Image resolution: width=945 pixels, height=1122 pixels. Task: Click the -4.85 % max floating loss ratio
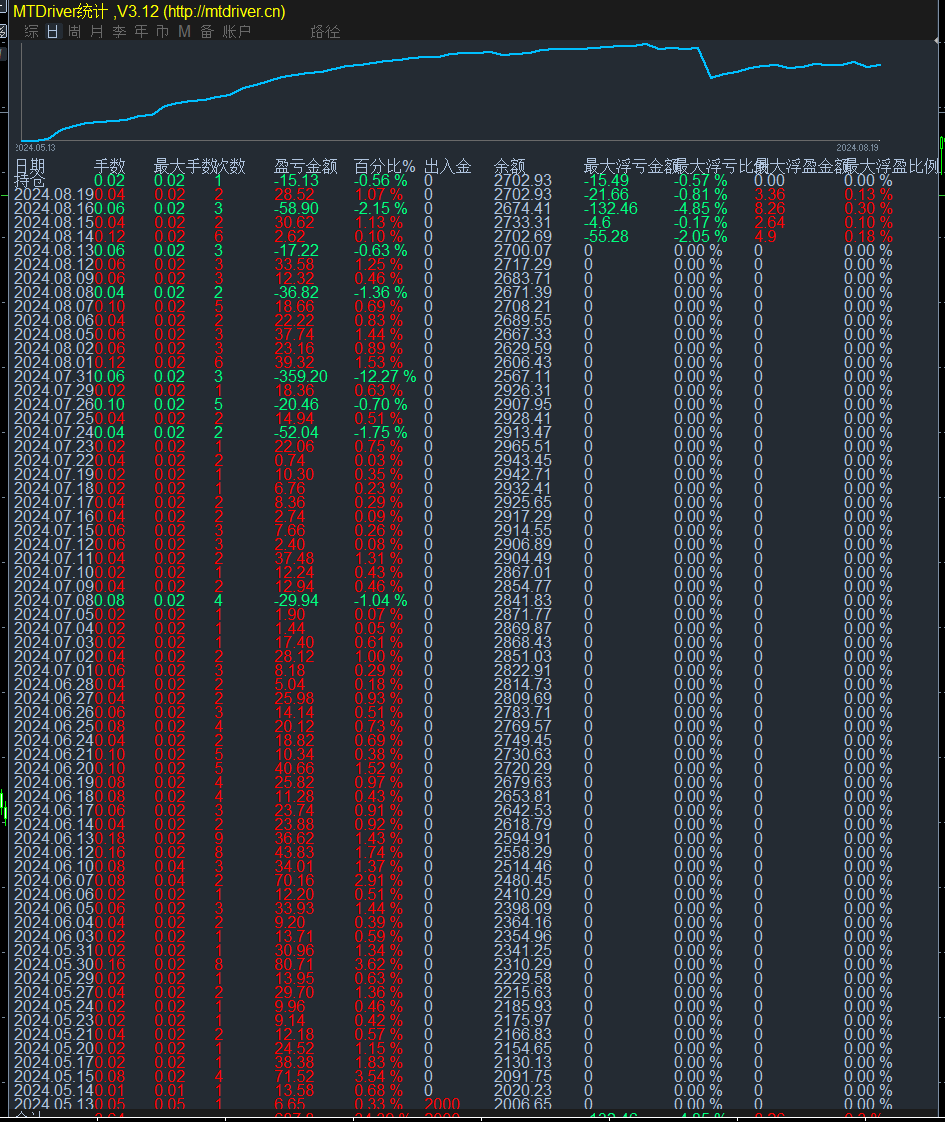[x=700, y=208]
